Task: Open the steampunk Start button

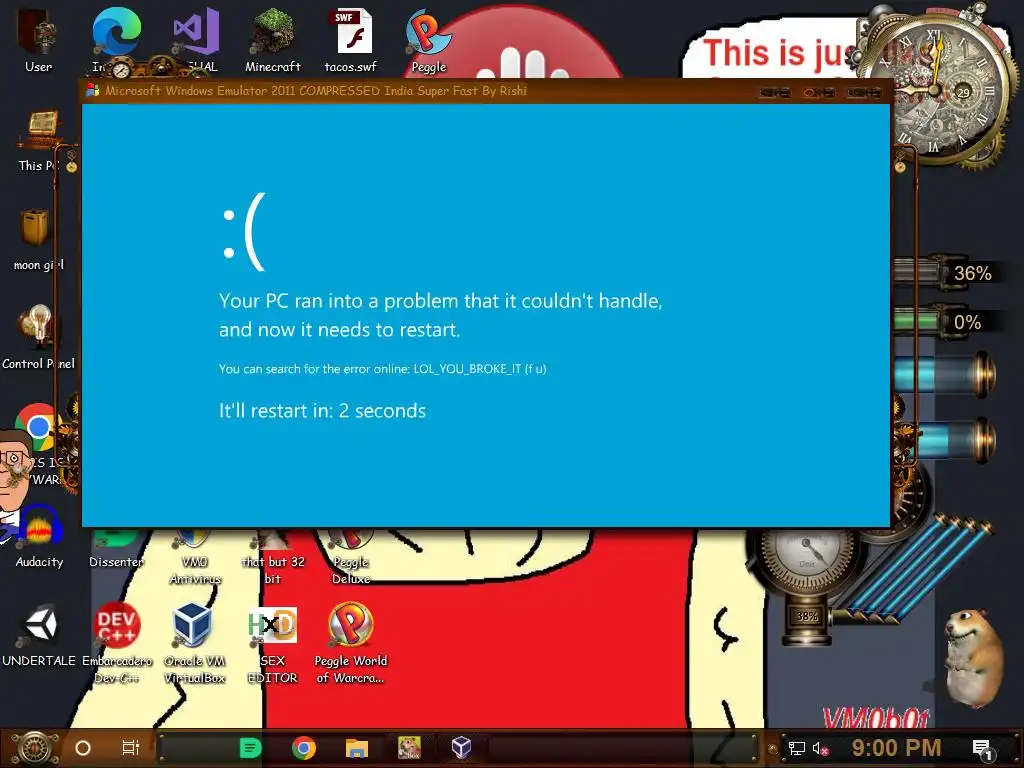Action: [x=35, y=748]
